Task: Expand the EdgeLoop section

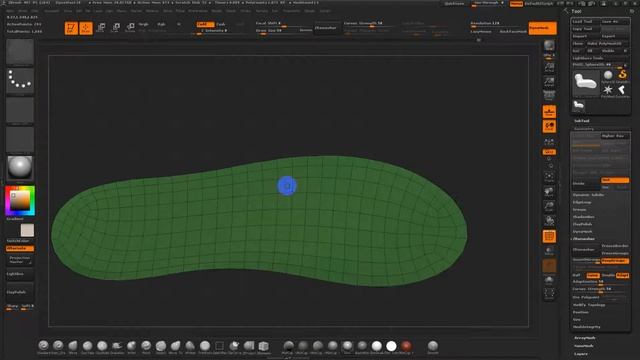Action: (582, 202)
